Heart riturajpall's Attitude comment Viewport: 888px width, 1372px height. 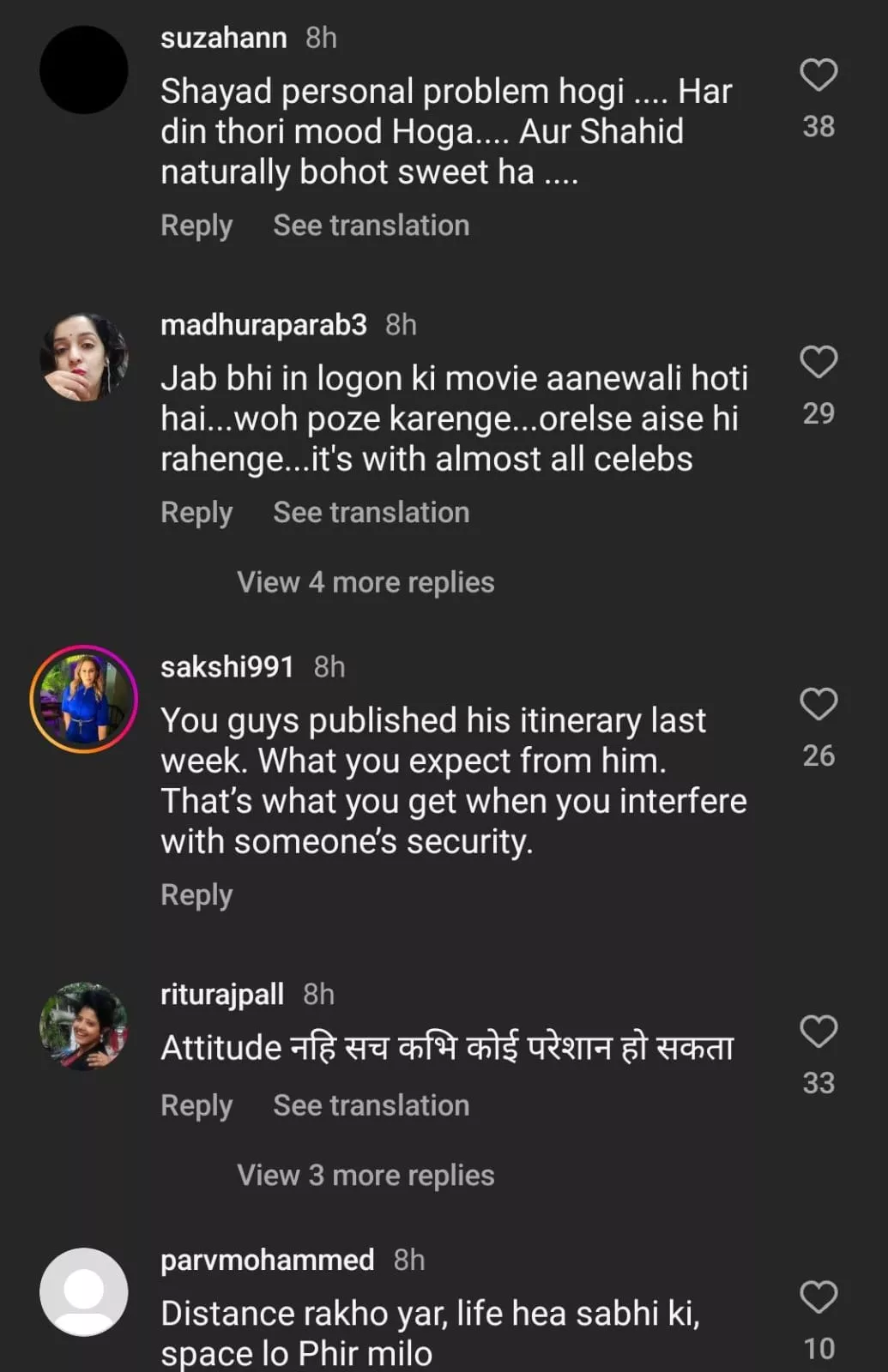click(819, 1032)
